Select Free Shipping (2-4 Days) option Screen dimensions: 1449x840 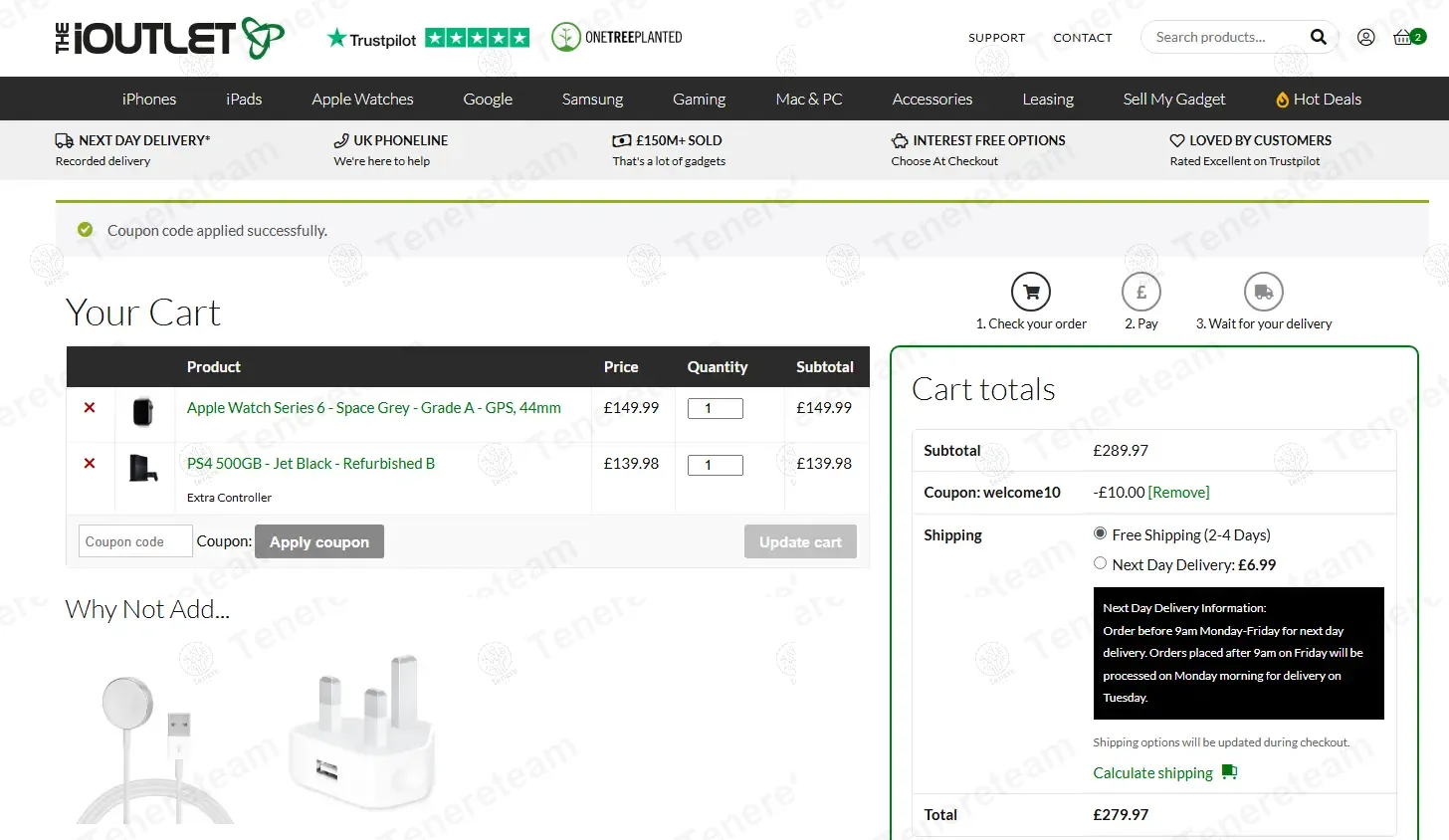click(1100, 533)
